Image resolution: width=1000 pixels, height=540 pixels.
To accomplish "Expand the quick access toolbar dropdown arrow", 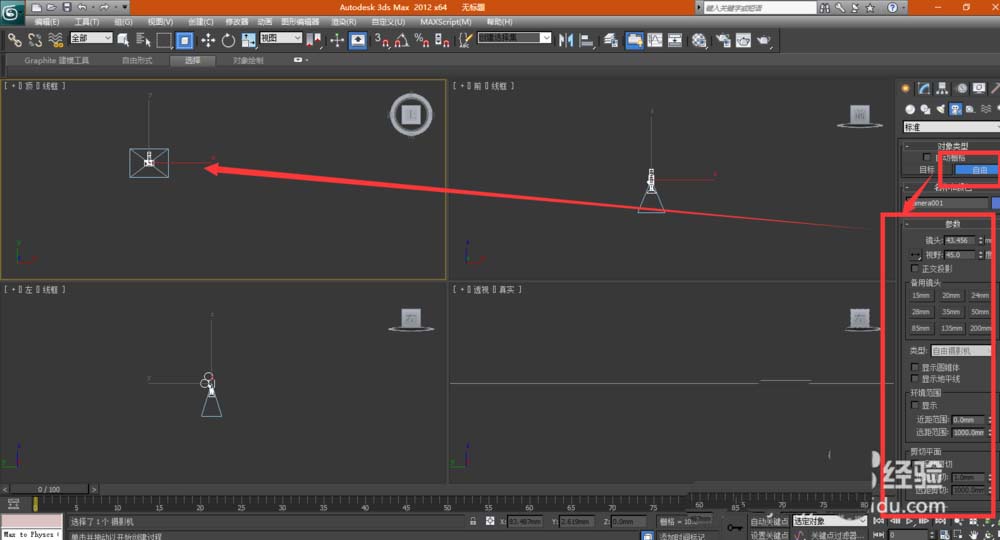I will click(x=124, y=8).
